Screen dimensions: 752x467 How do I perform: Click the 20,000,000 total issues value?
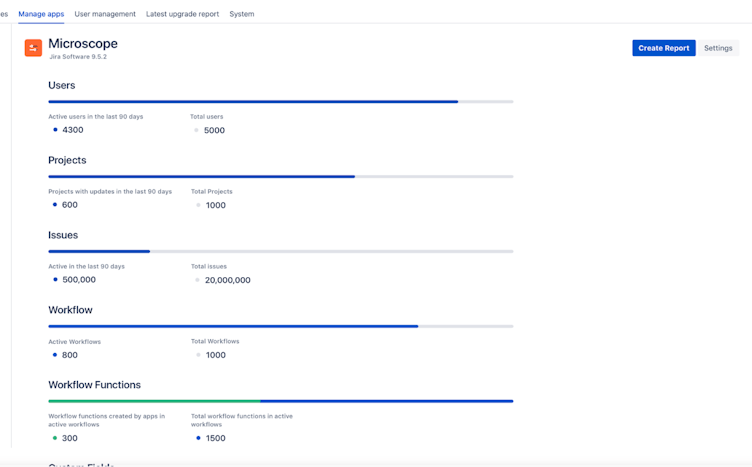228,280
